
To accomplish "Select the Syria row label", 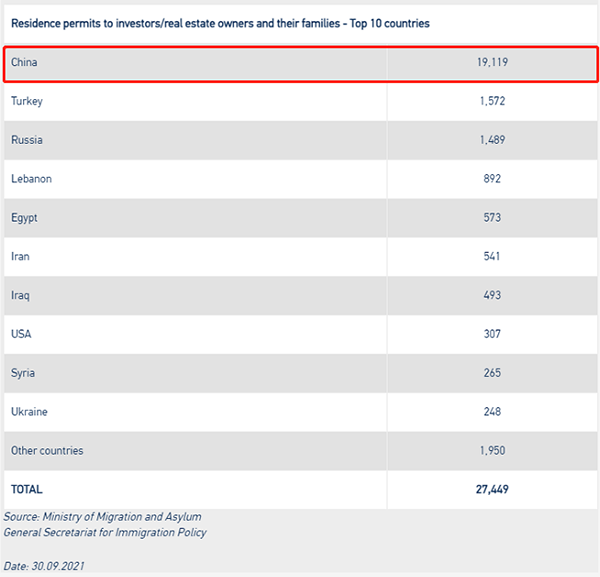I will (23, 373).
